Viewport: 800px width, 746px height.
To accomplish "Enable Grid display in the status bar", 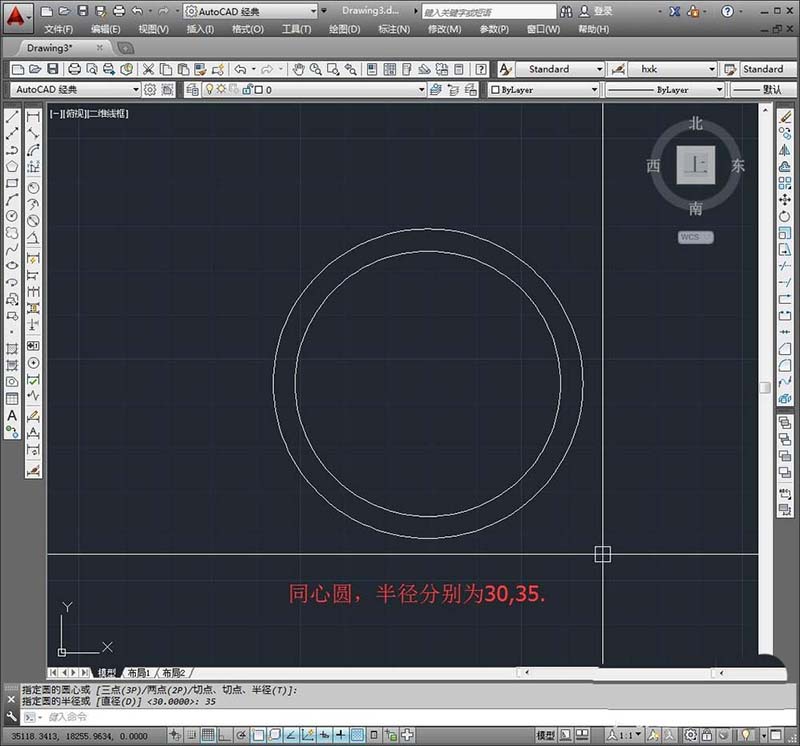I will [x=209, y=733].
